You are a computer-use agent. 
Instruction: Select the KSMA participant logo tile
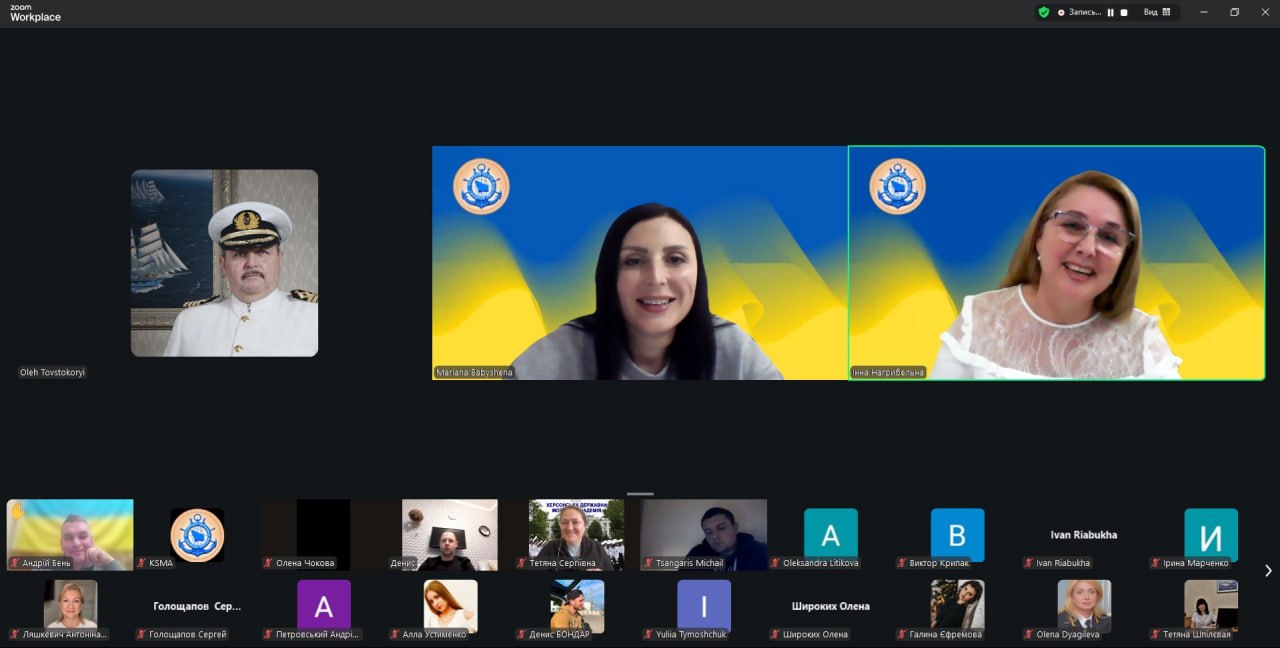click(197, 534)
